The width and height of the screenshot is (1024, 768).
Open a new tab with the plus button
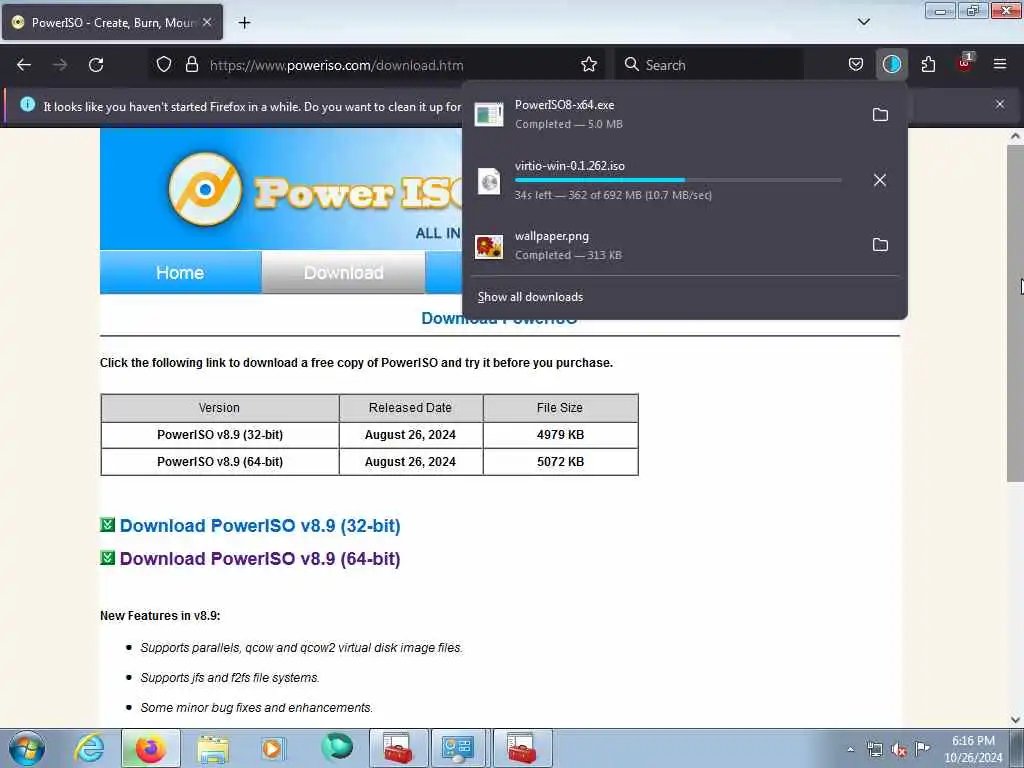pyautogui.click(x=244, y=23)
